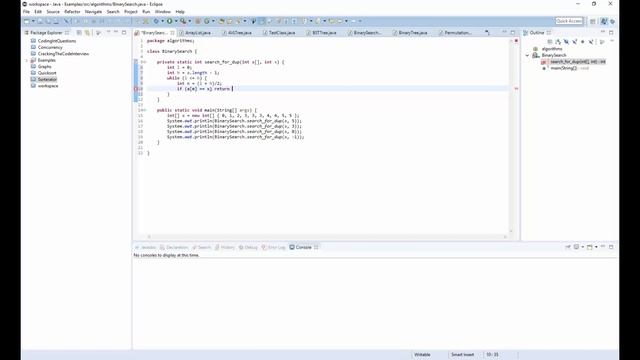640x360 pixels.
Task: Open dropdown next to Run button
Action: tap(176, 21)
